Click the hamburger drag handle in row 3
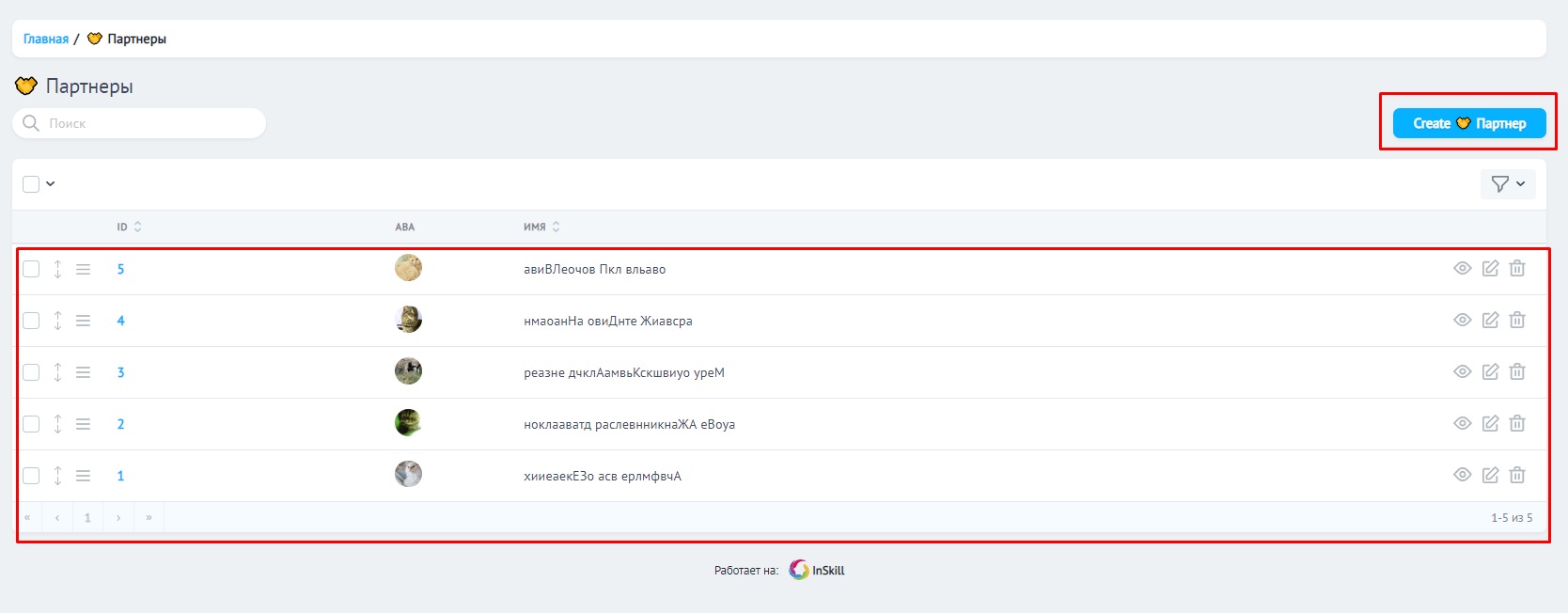Viewport: 1568px width, 613px height. click(x=84, y=372)
